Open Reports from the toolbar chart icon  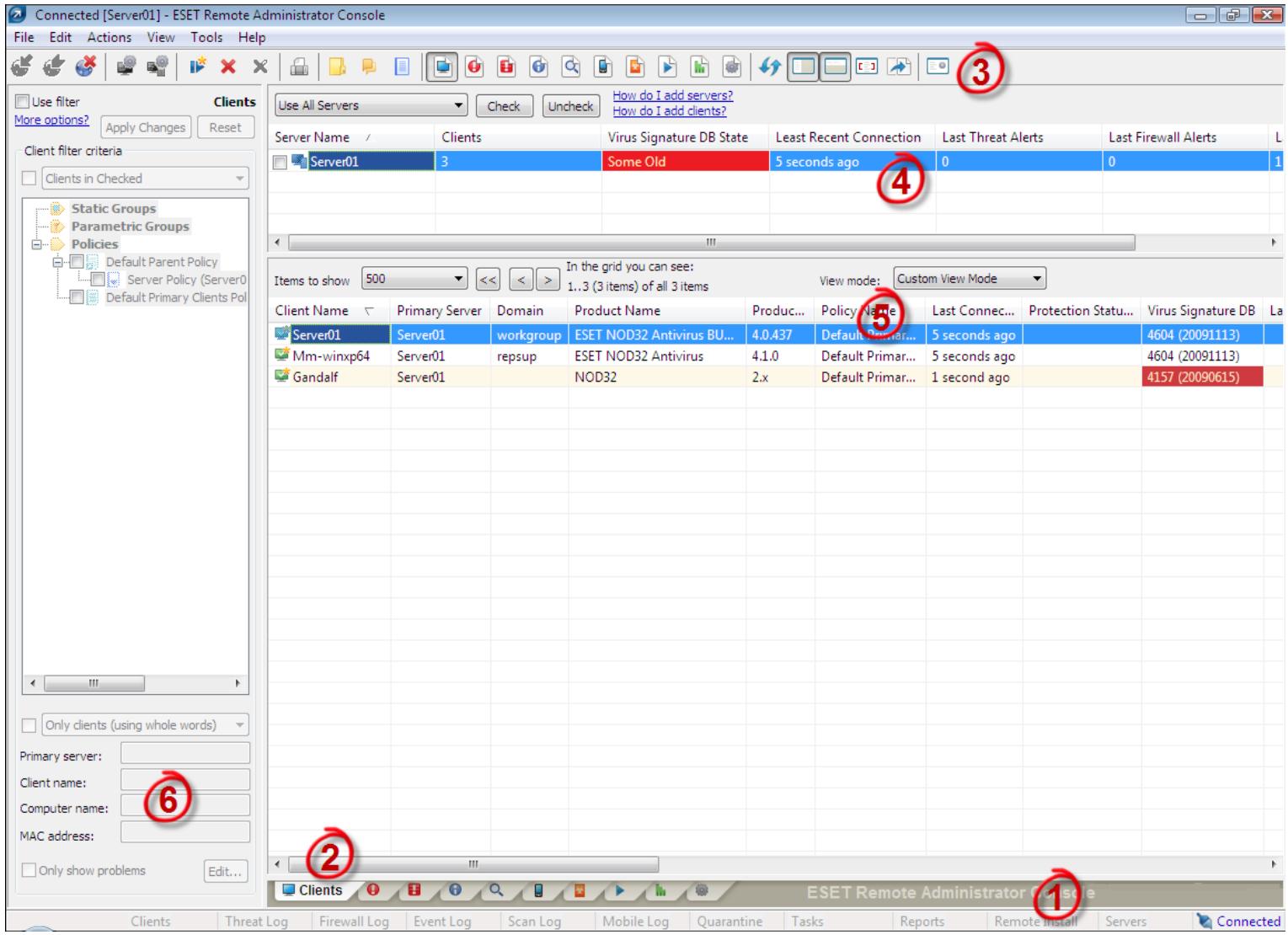pos(700,67)
